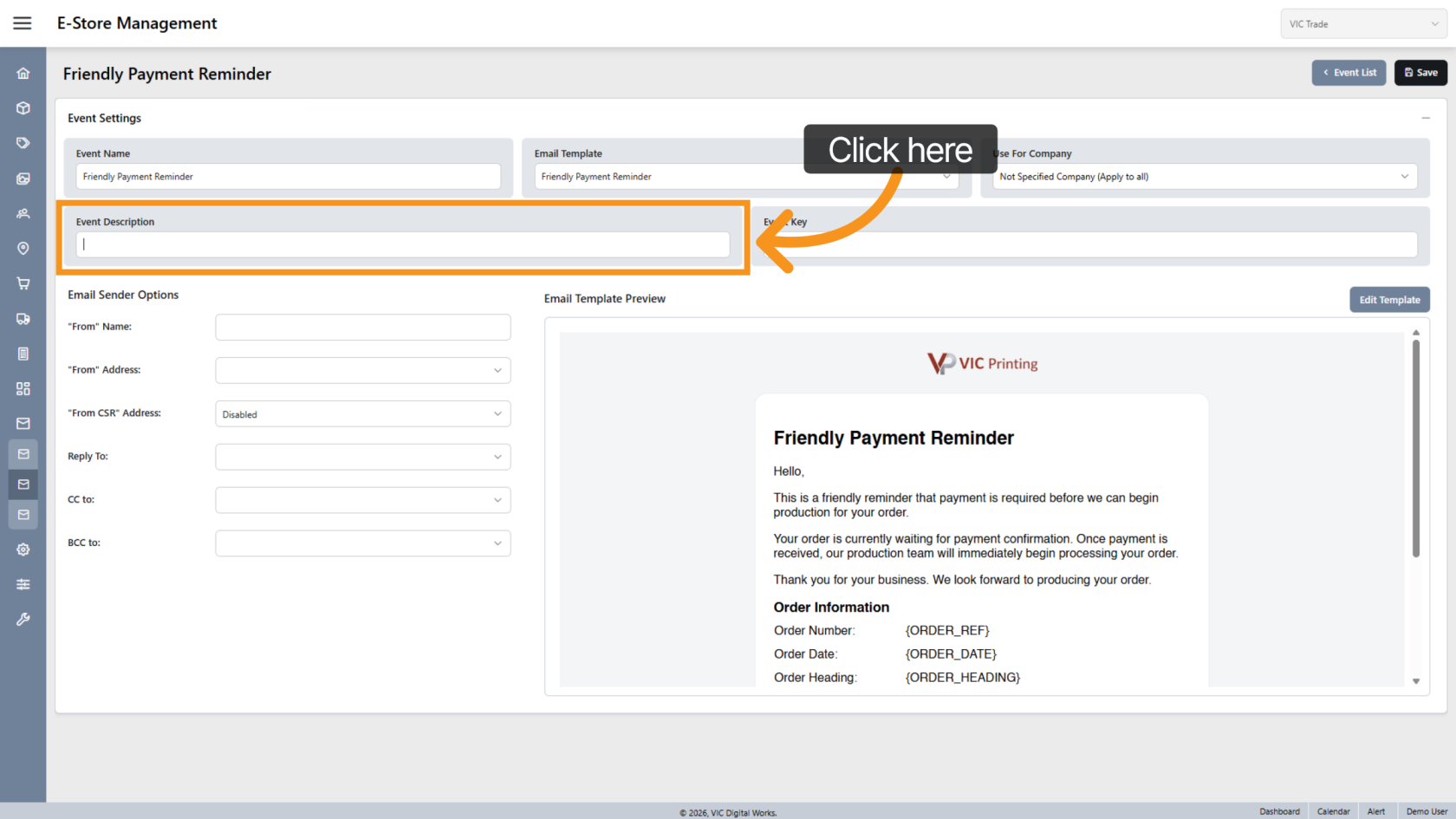
Task: Open the shopping cart icon in sidebar
Action: point(23,283)
